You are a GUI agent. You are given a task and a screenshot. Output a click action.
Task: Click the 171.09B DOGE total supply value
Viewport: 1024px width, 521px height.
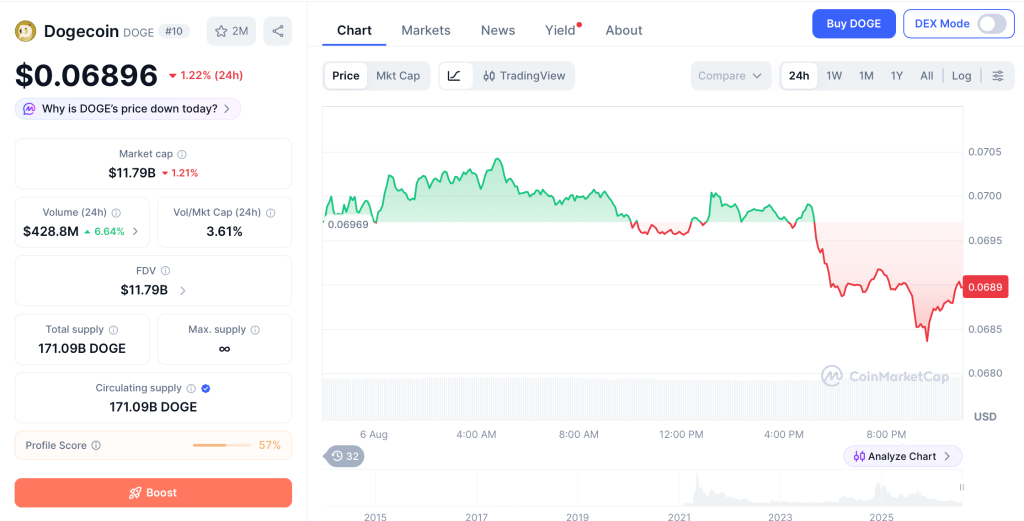point(82,349)
